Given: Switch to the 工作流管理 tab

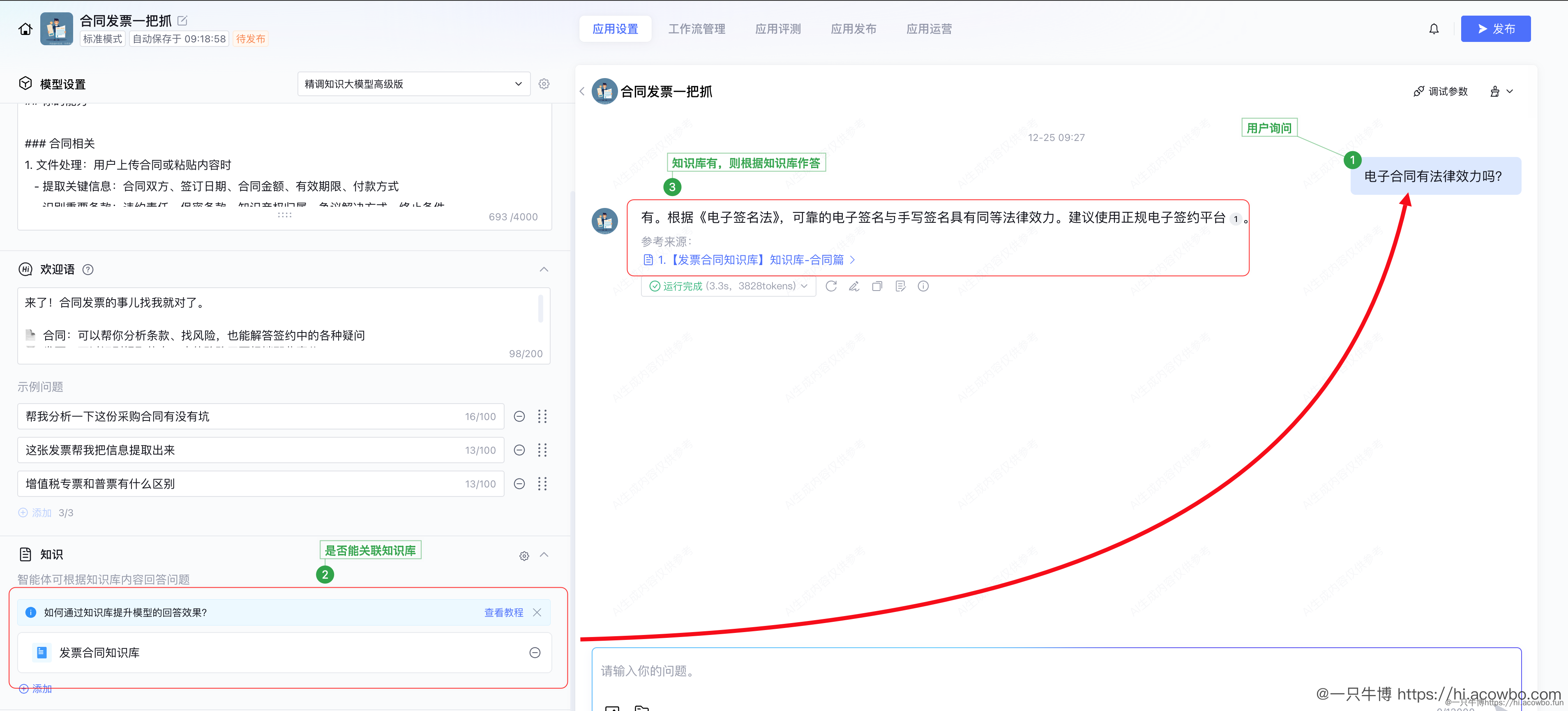Looking at the screenshot, I should [696, 28].
